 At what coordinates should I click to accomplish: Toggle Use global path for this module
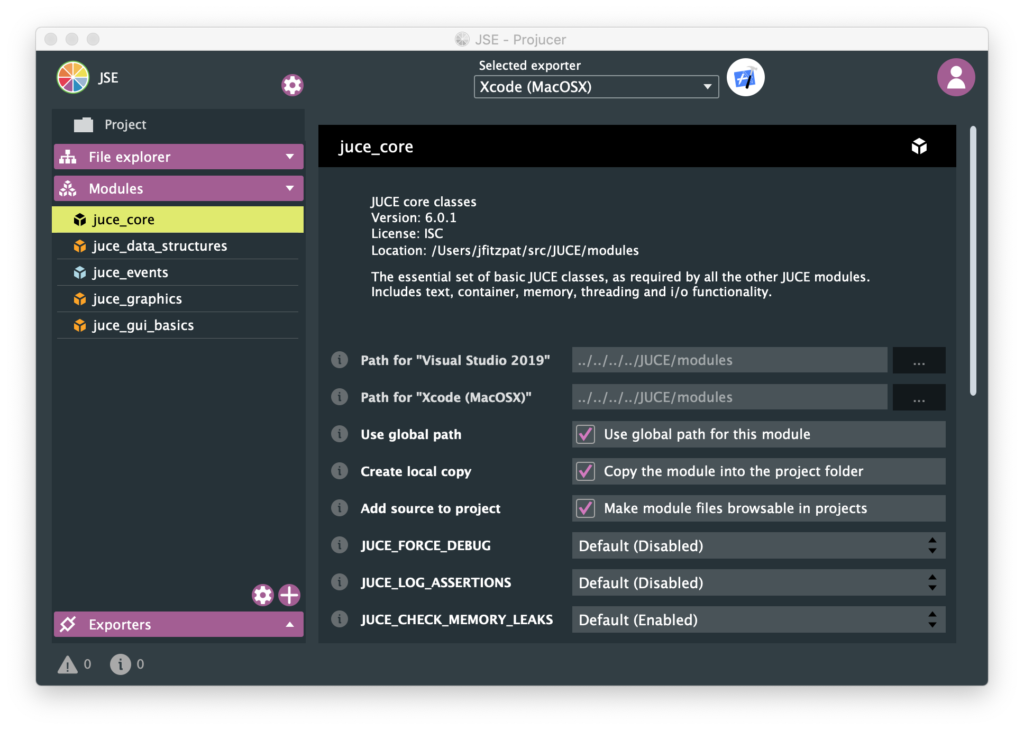pyautogui.click(x=586, y=435)
